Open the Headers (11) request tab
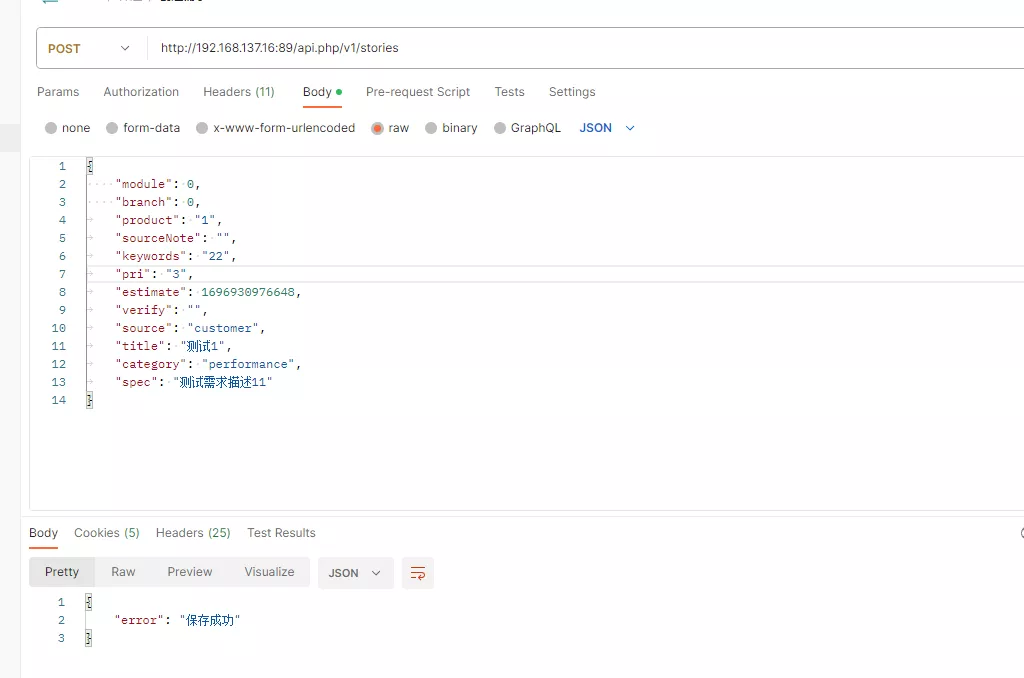This screenshot has height=678, width=1024. [239, 92]
